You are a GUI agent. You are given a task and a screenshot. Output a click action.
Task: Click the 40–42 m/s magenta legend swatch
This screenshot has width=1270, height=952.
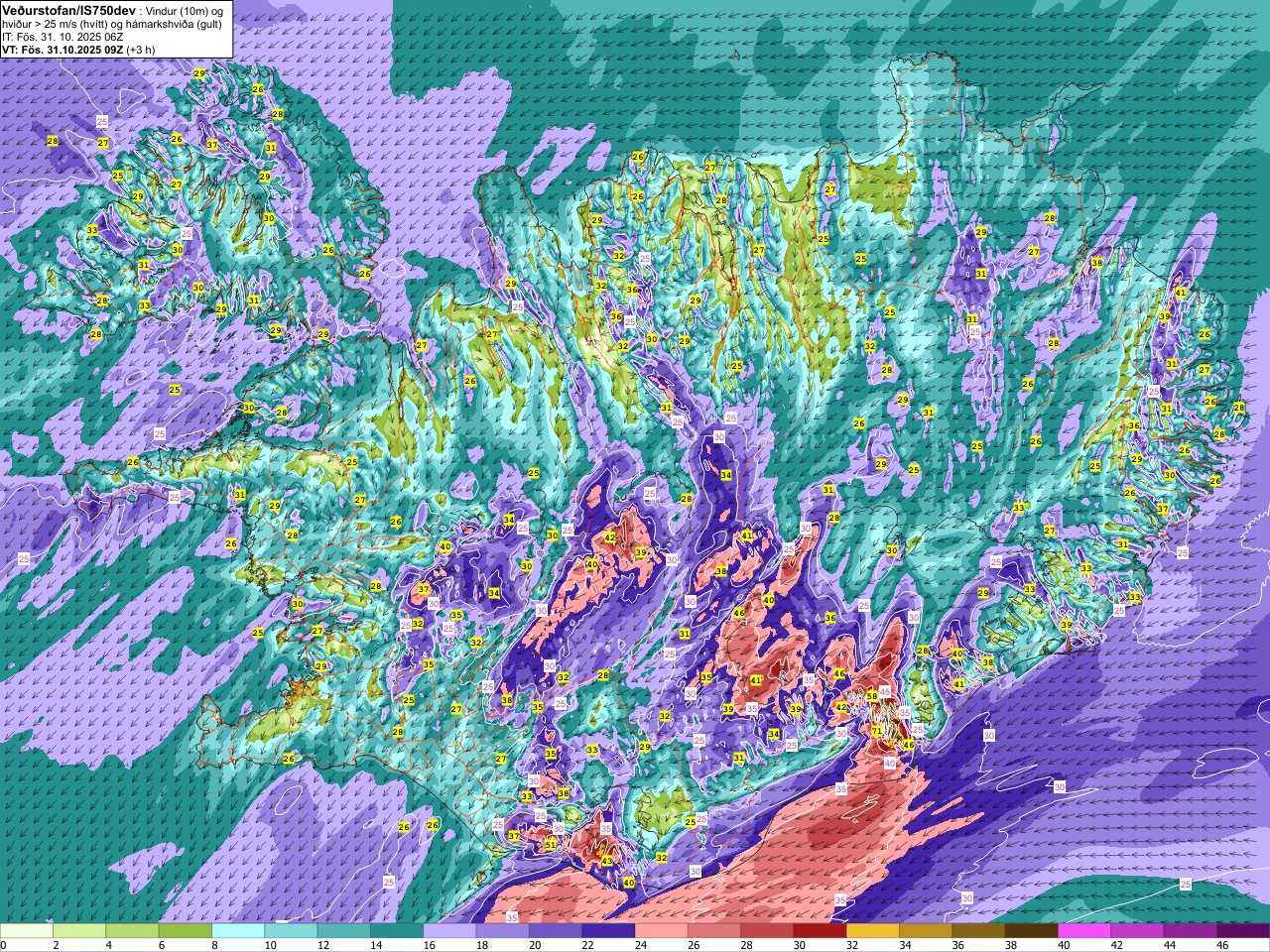(x=1084, y=931)
